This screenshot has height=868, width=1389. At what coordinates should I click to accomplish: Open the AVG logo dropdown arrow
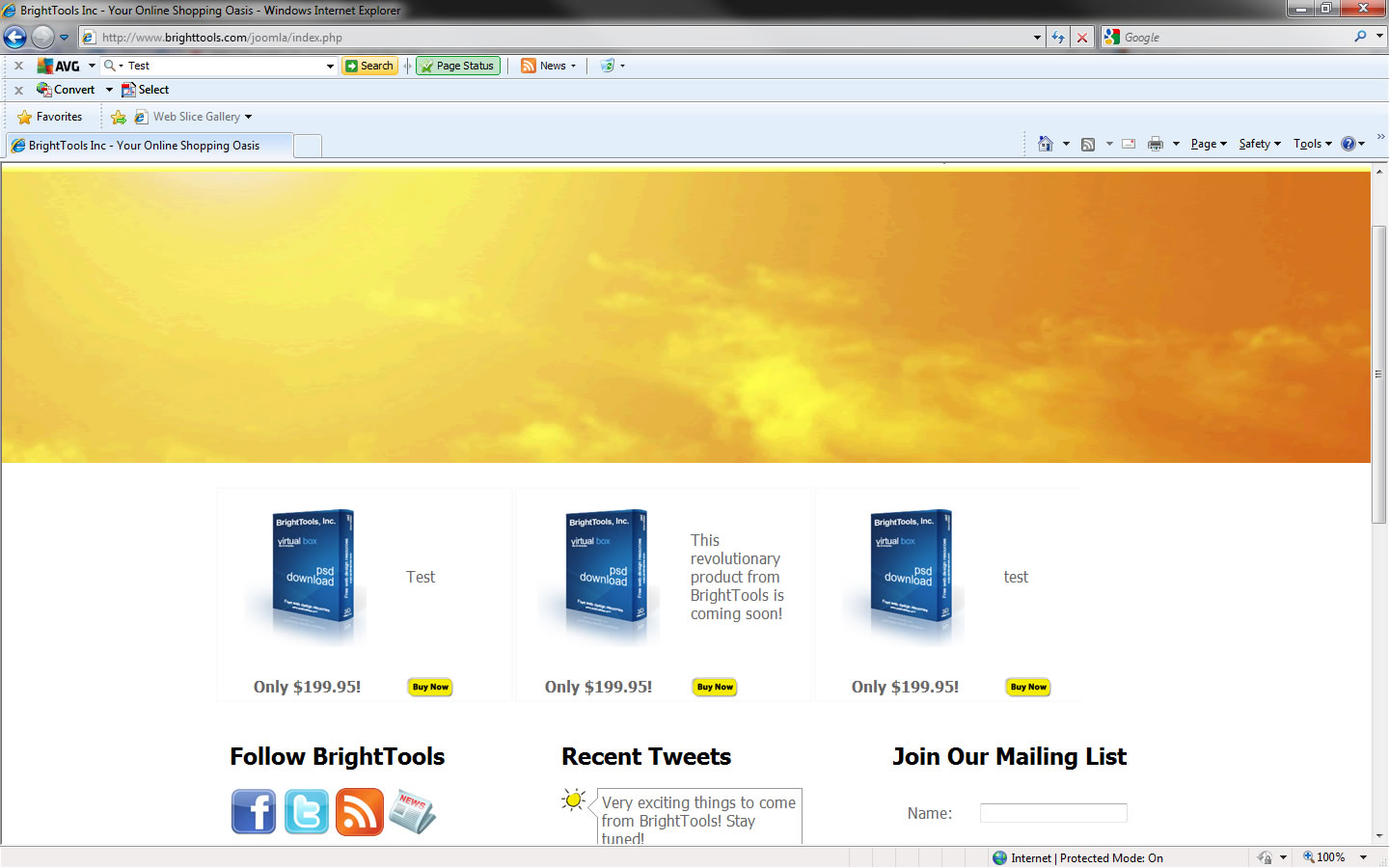click(x=92, y=66)
